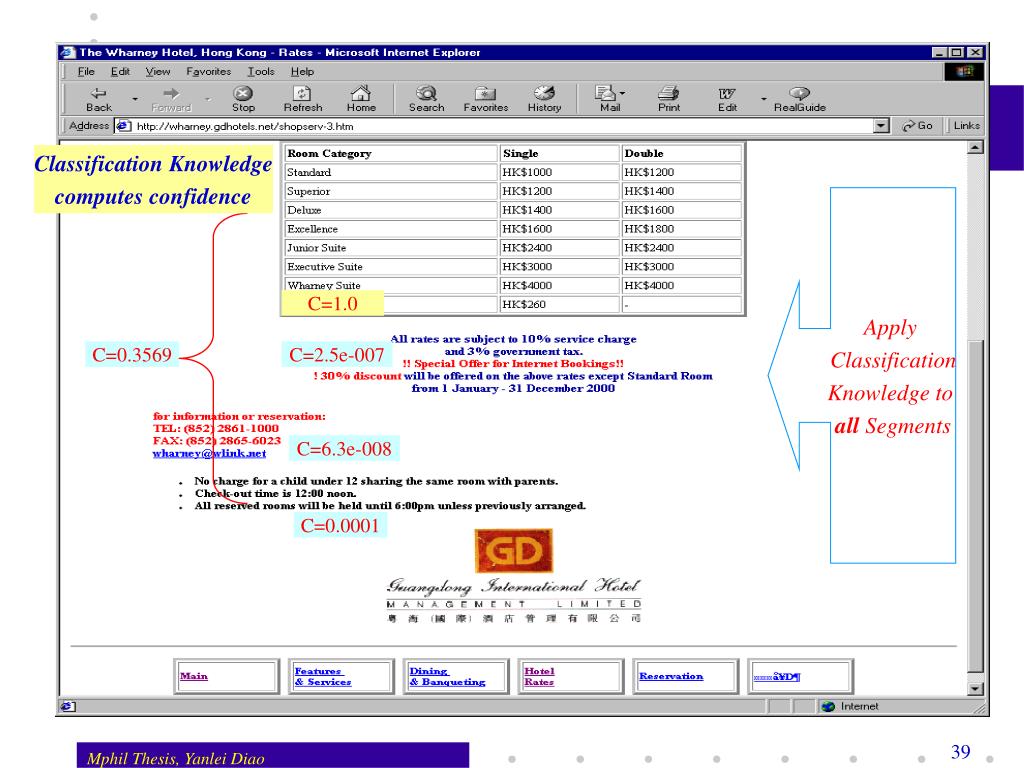
Task: Select the Excellence room category cell
Action: point(391,229)
